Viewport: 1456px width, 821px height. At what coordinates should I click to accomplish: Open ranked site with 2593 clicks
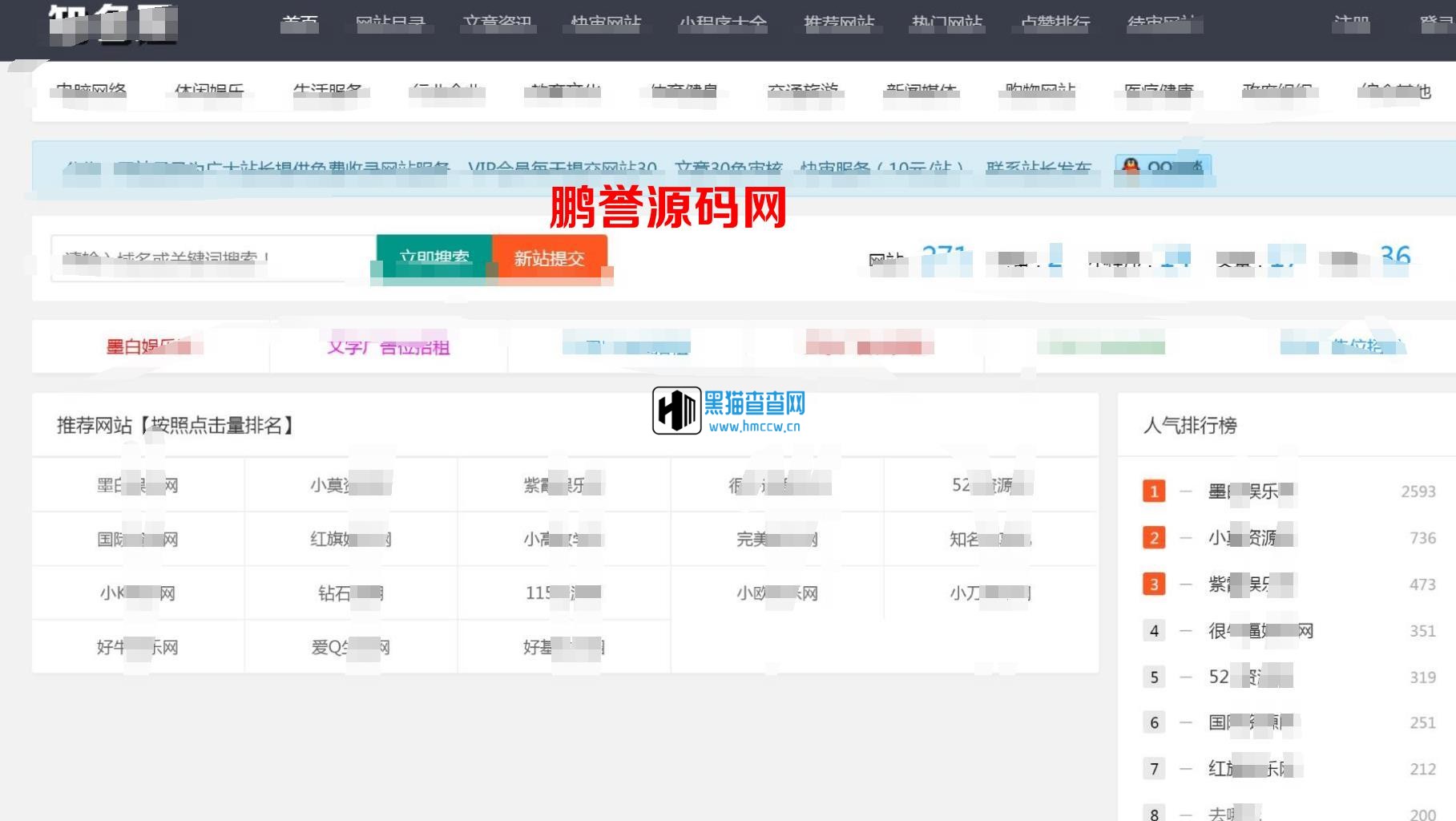1250,491
